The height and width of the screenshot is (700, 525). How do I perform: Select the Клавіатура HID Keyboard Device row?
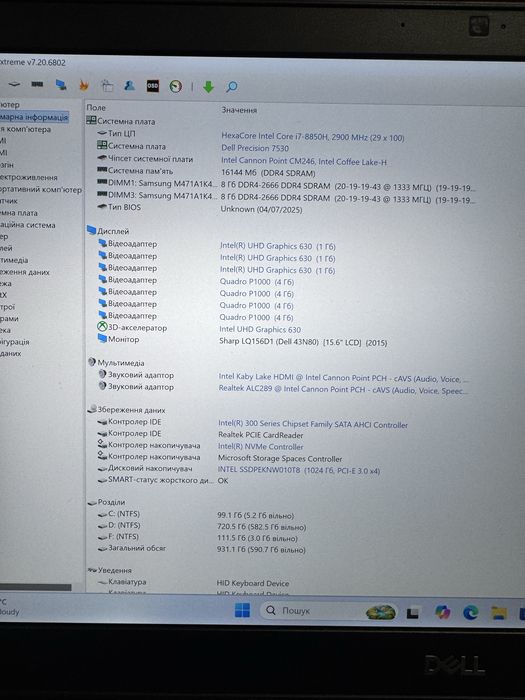[193, 583]
